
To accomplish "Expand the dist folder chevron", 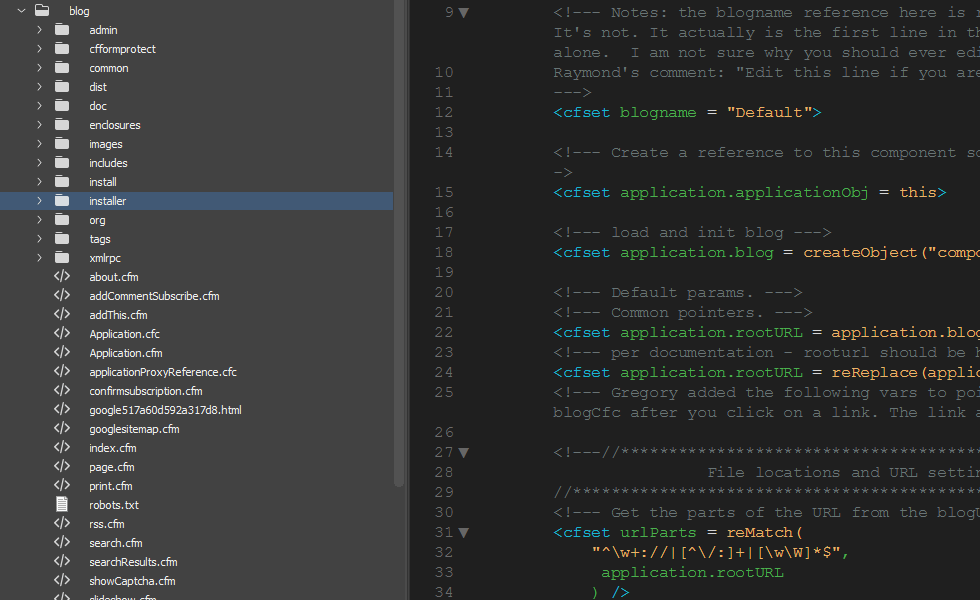I will [39, 87].
